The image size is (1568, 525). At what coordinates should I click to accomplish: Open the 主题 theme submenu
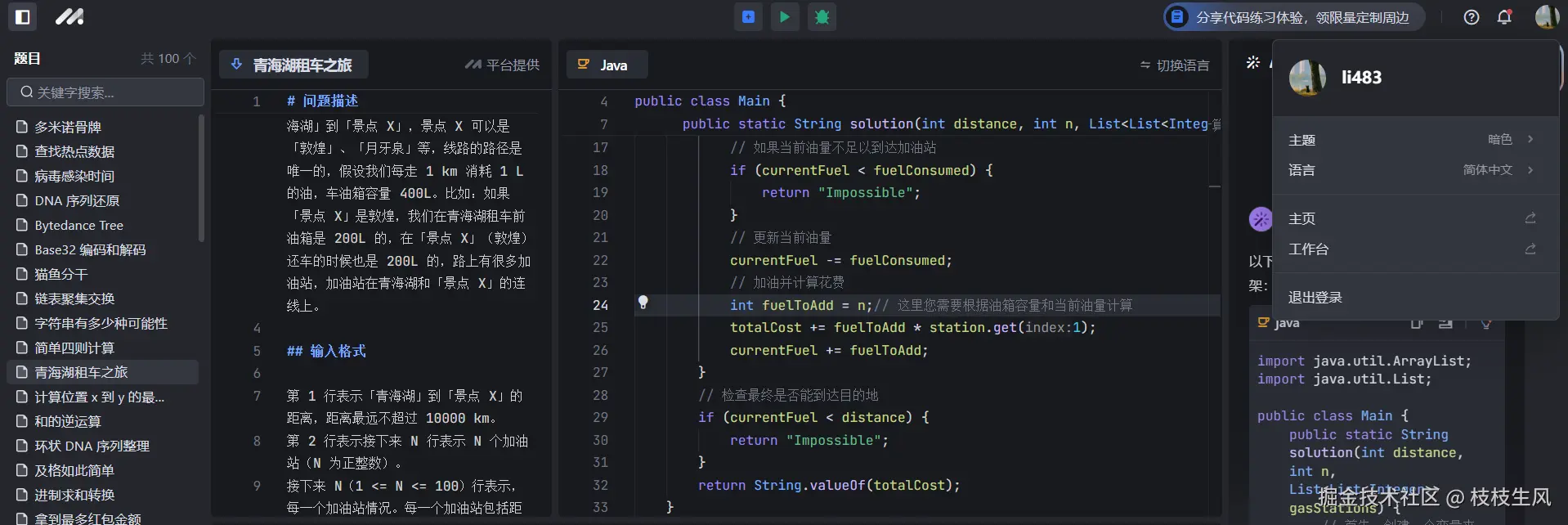1412,140
